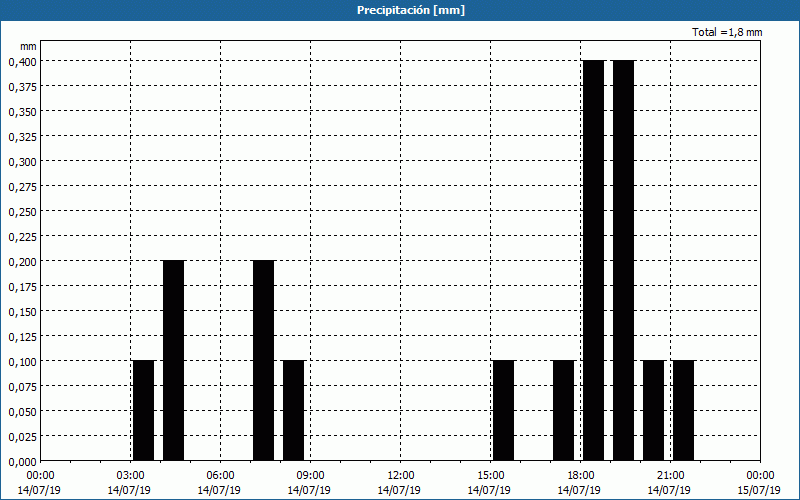Viewport: 800px width, 500px height.
Task: Select the 15/07/19 date label
Action: 759,490
